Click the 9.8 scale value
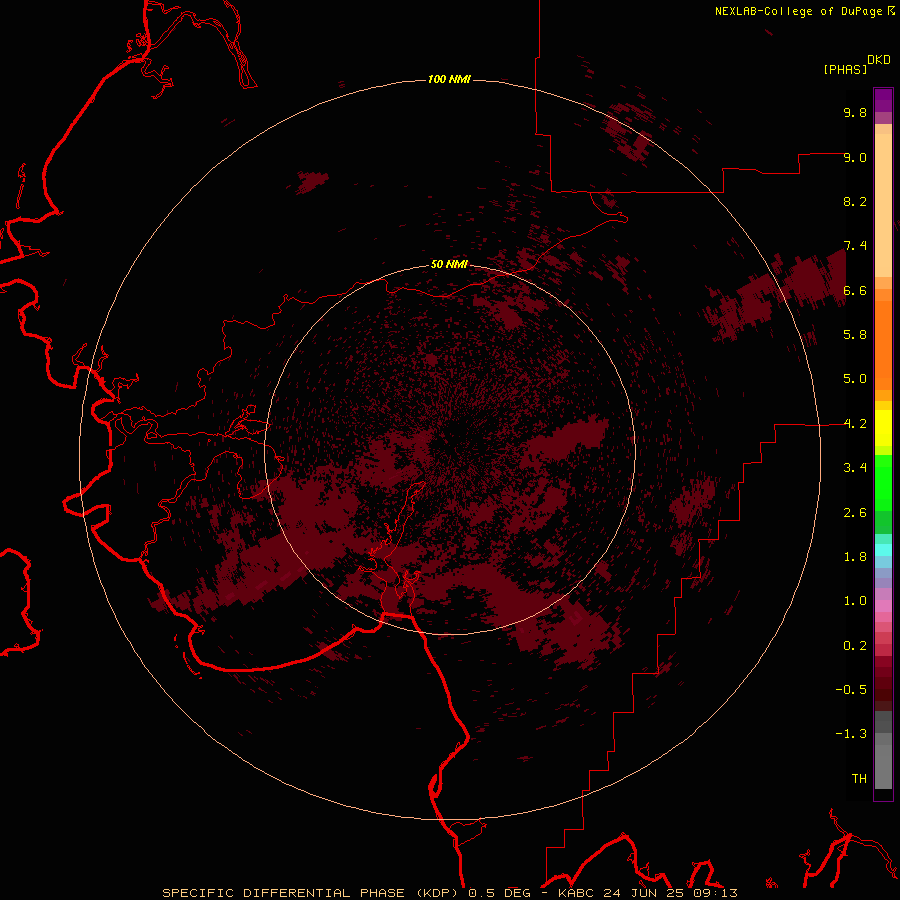 pos(855,112)
